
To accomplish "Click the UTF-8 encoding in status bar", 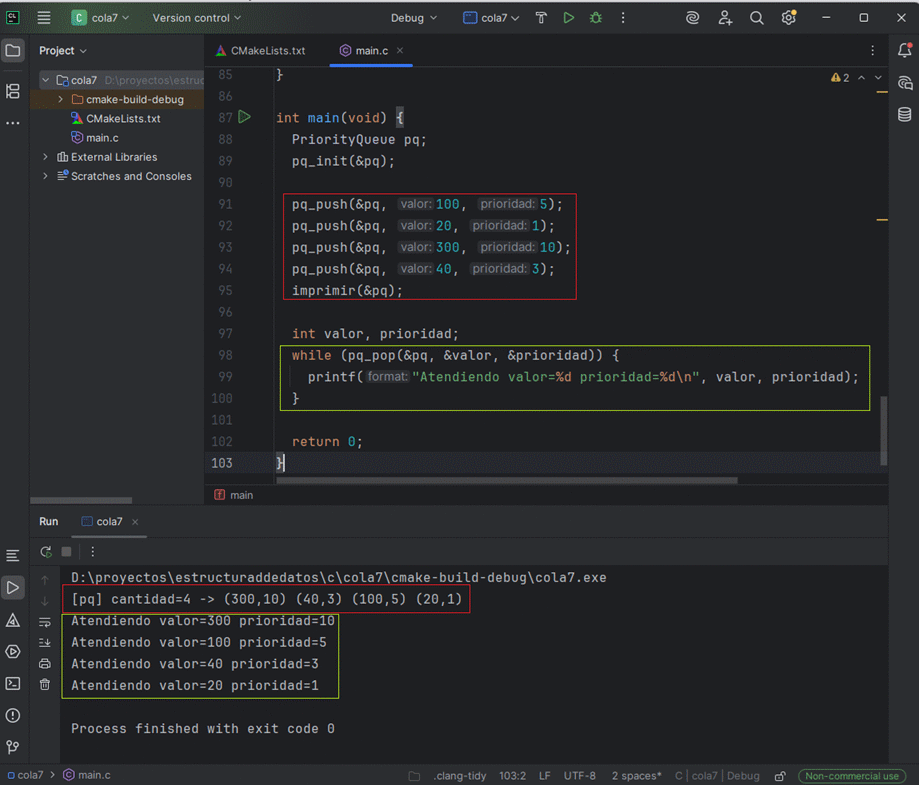I will [x=579, y=776].
